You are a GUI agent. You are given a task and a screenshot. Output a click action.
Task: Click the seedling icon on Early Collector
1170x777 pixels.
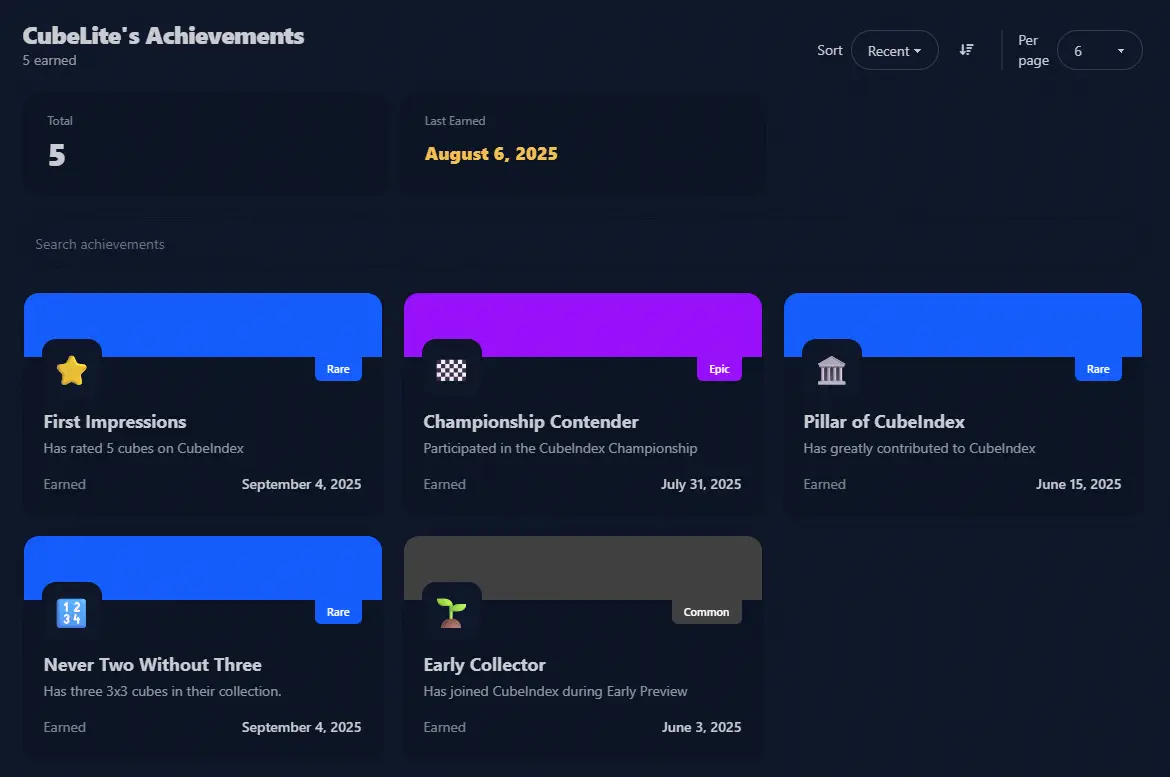452,613
